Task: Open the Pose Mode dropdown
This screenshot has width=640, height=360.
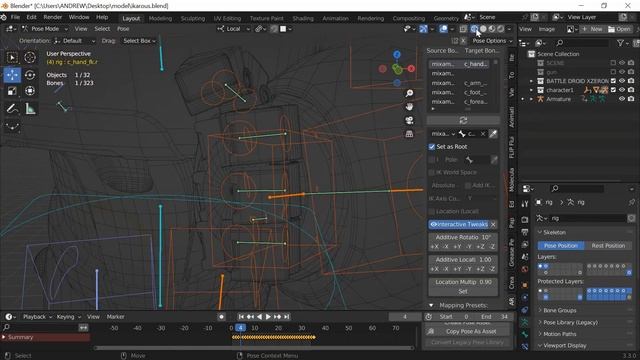Action: pos(45,29)
